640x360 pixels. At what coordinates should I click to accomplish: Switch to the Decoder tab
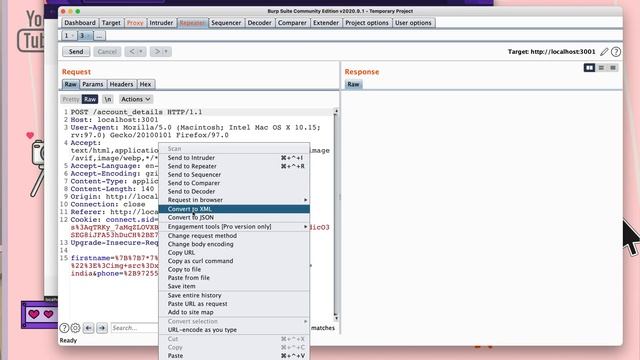coord(259,23)
